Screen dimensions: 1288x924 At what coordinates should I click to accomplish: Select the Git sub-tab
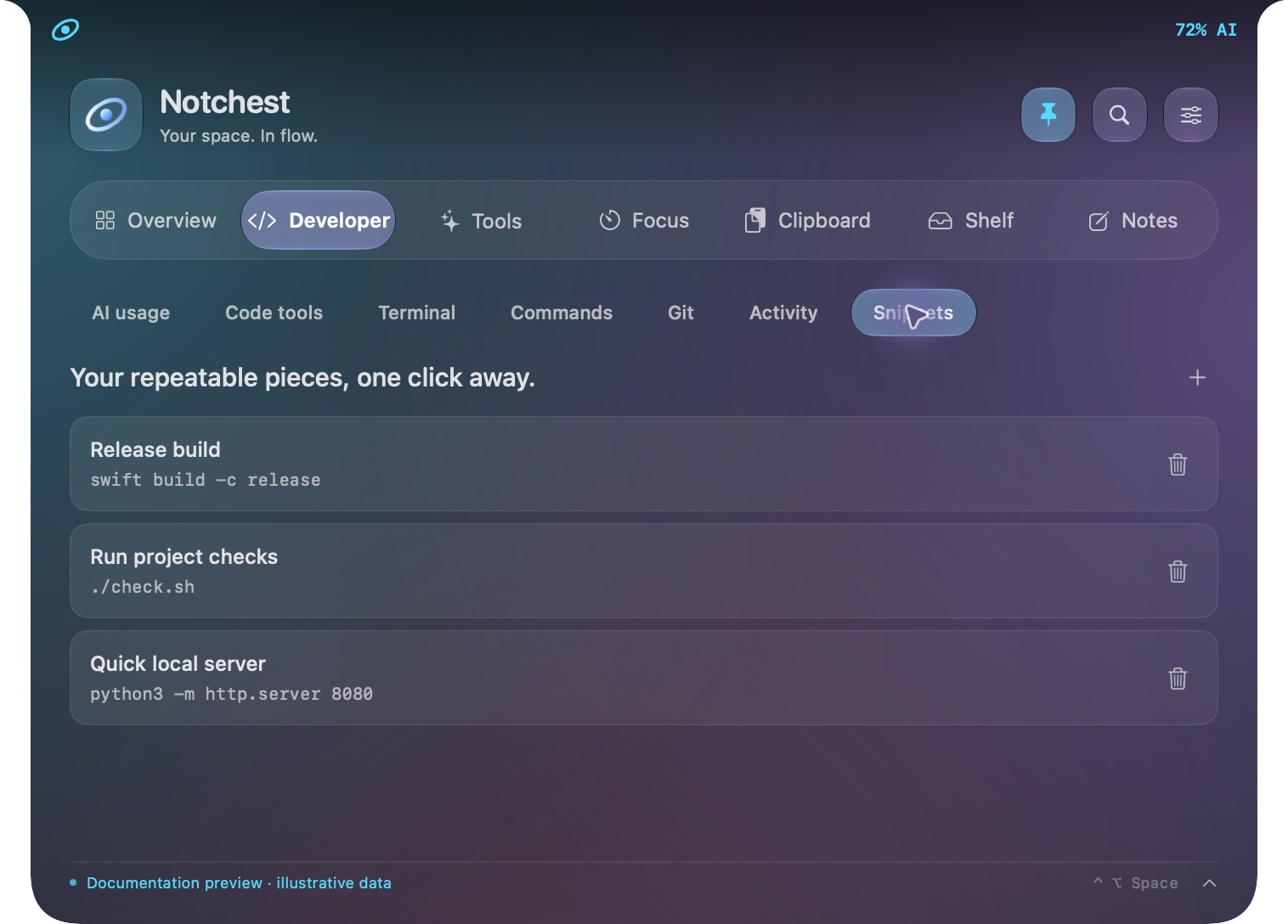[681, 313]
